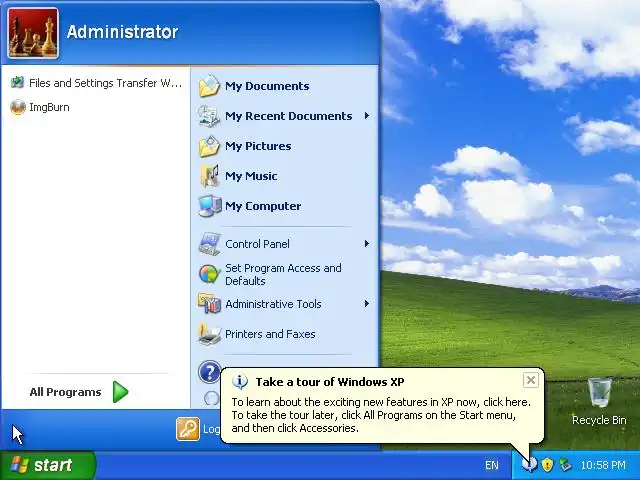Open the My Pictures folder icon
Screen dimensions: 640x480
[x=209, y=146]
